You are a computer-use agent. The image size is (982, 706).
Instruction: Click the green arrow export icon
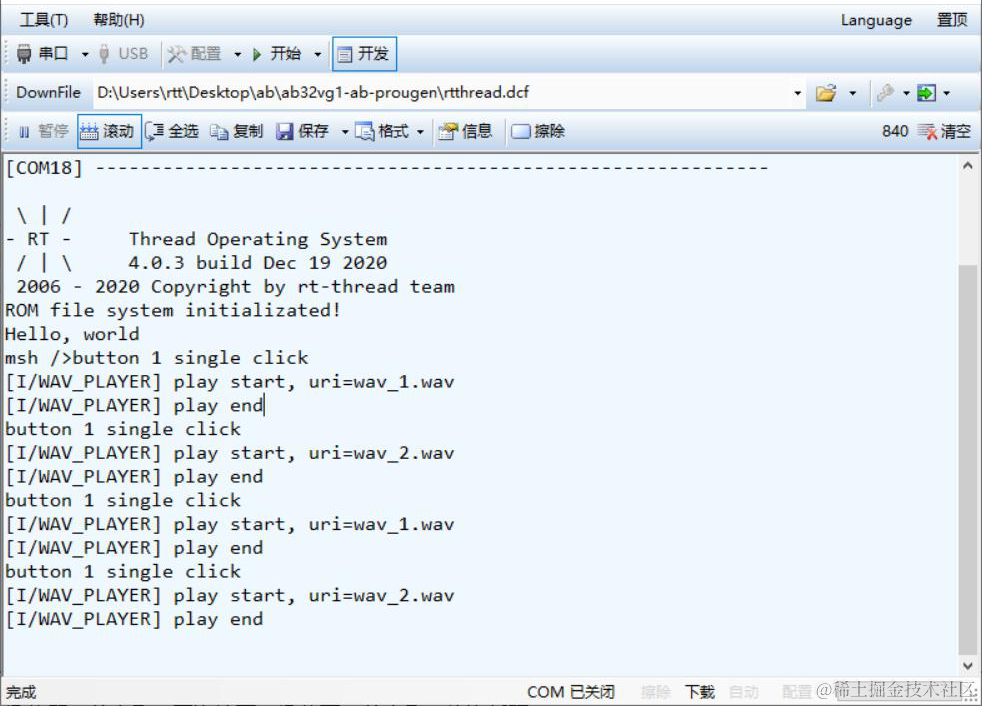[x=926, y=93]
